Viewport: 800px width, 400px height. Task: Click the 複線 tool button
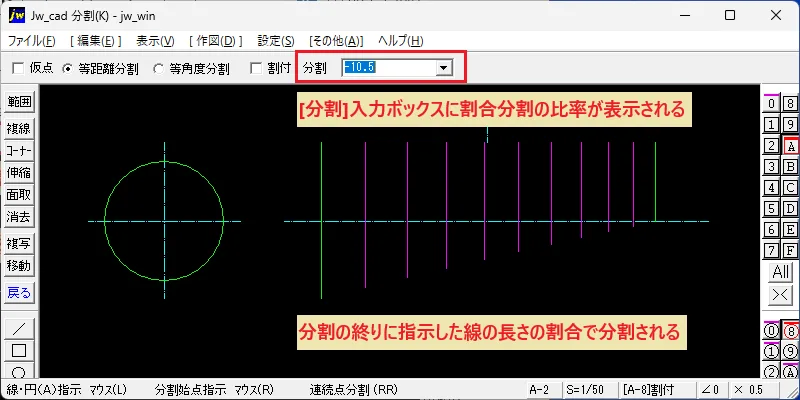coord(19,129)
